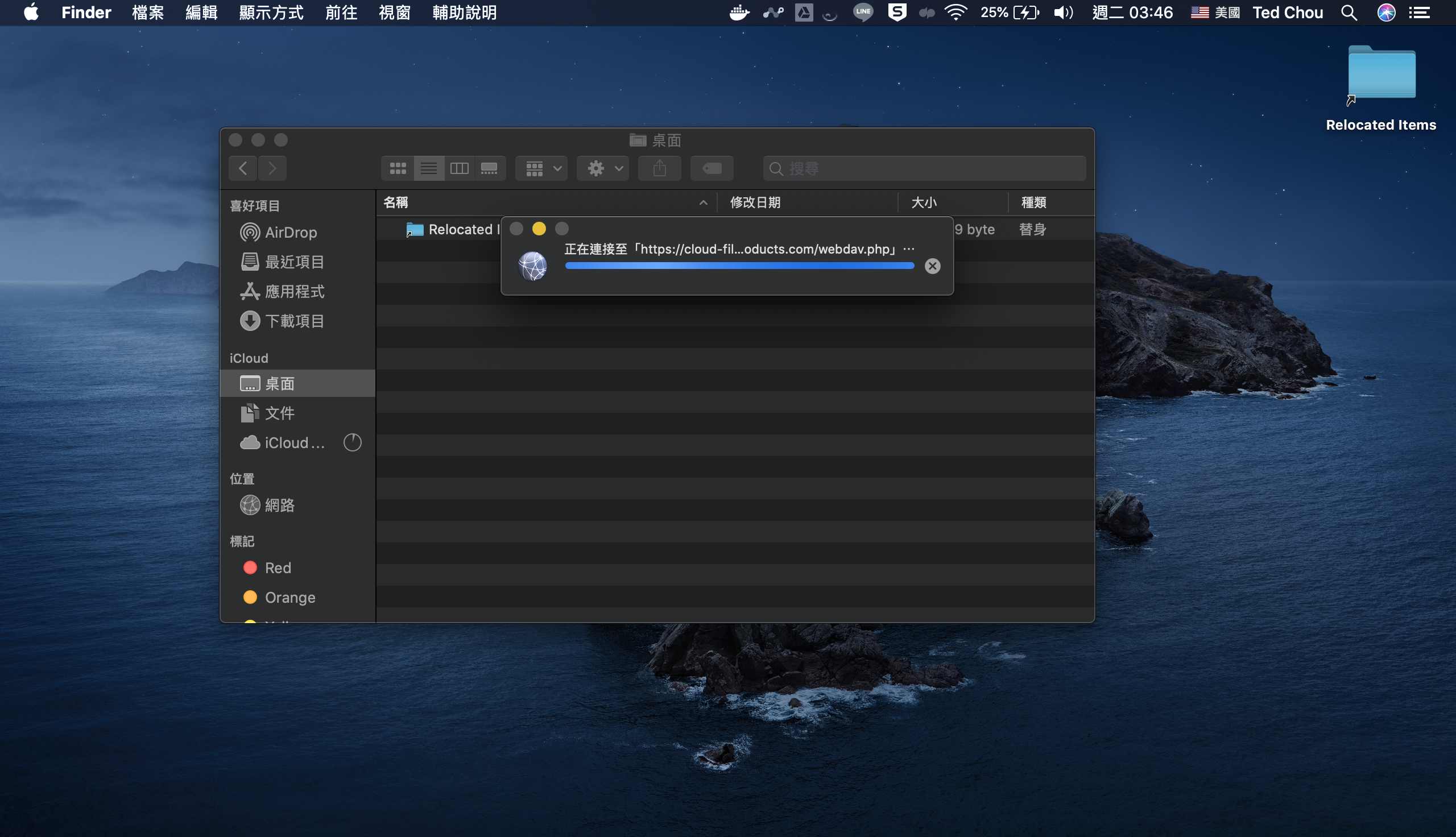Click the Edit Tags toolbar button
This screenshot has height=837, width=1456.
(x=712, y=168)
